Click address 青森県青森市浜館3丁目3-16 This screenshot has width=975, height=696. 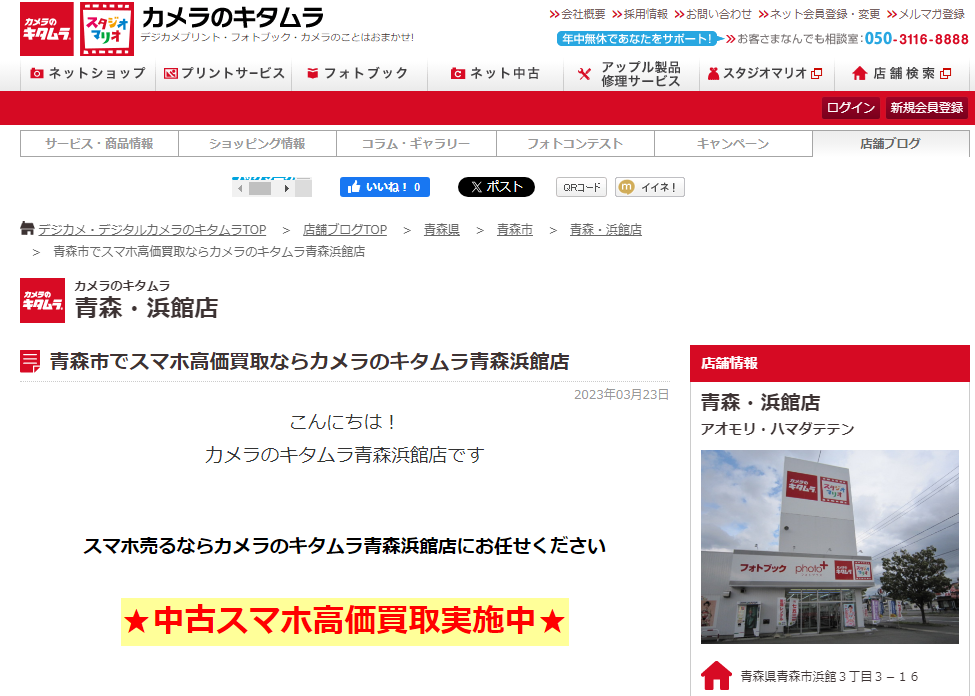pyautogui.click(x=829, y=676)
